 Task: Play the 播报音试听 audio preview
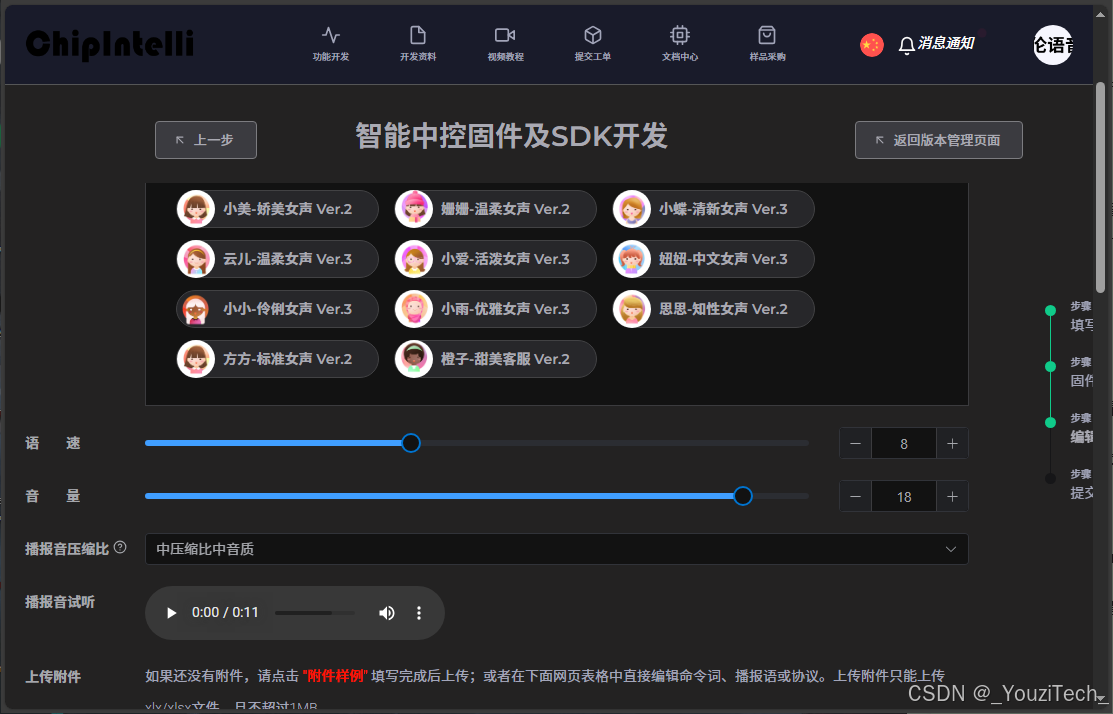[170, 612]
